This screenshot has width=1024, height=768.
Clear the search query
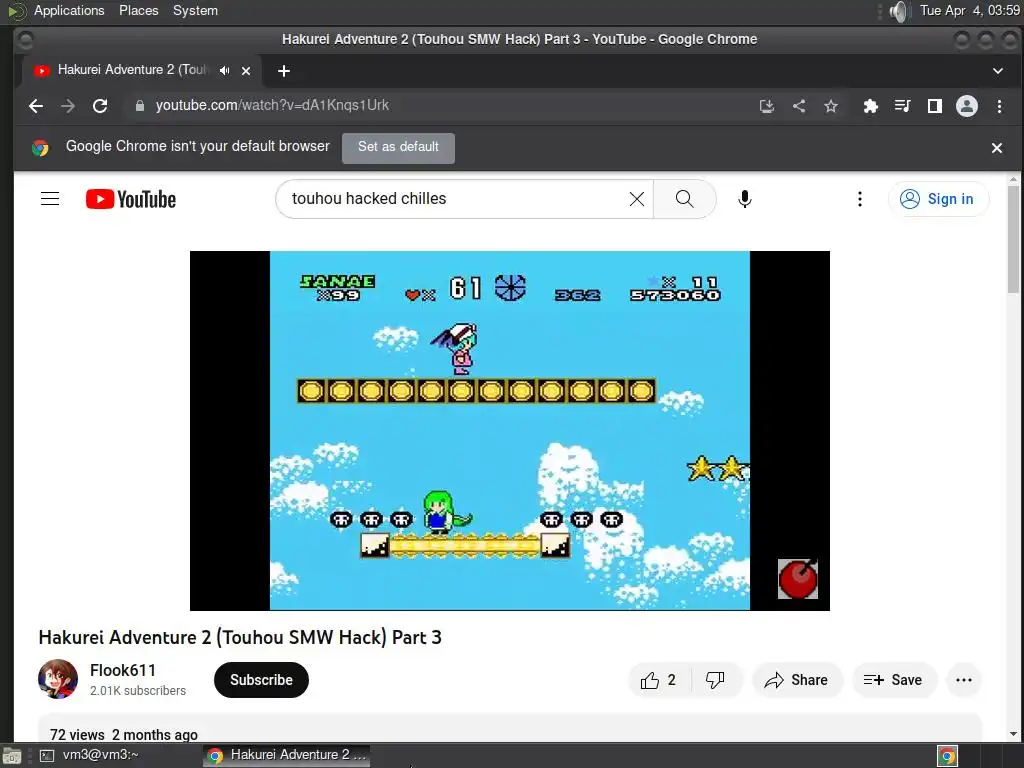[x=637, y=199]
